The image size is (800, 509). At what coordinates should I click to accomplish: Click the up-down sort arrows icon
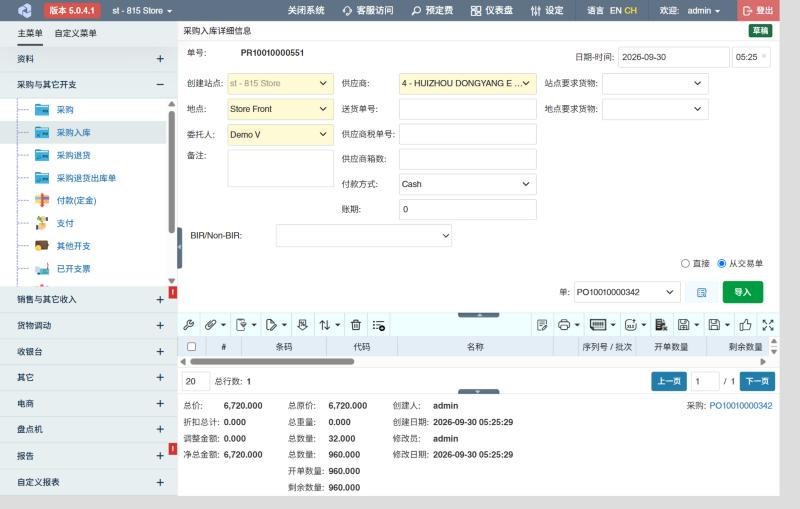pyautogui.click(x=325, y=325)
